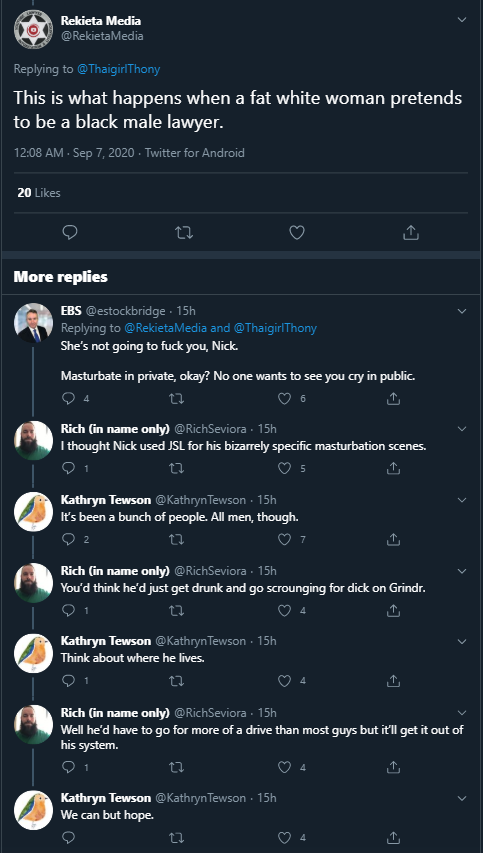
Task: Like the Rekieta Media main tweet
Action: (x=296, y=233)
